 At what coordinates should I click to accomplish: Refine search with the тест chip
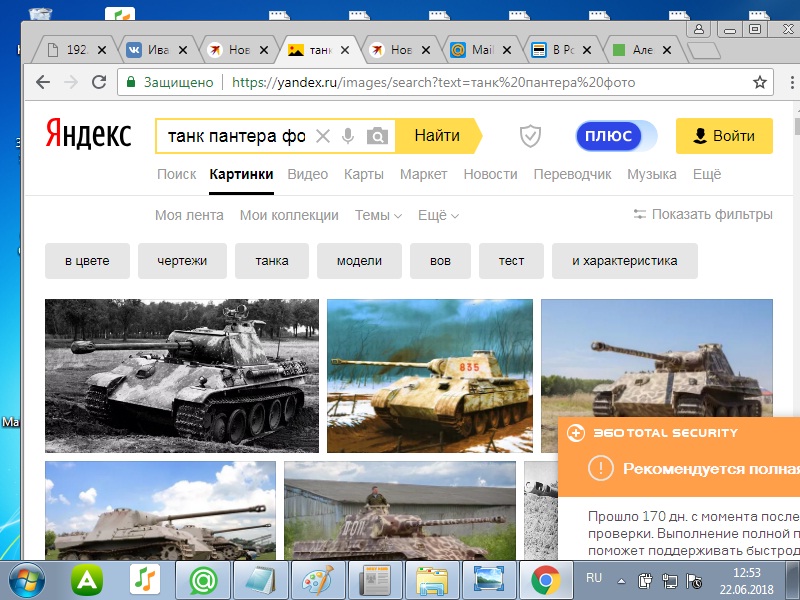(x=511, y=261)
